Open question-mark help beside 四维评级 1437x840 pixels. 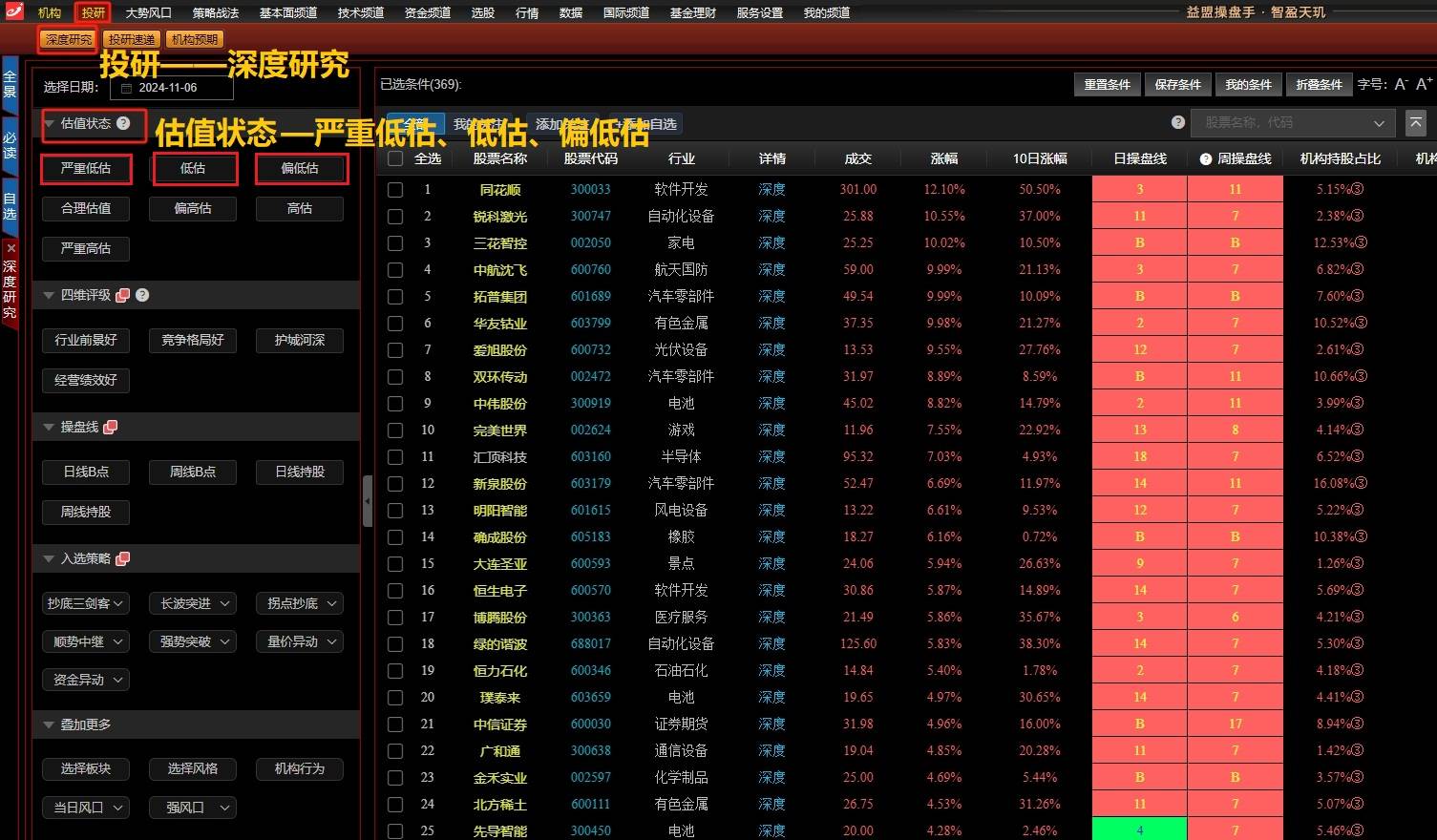tap(142, 295)
